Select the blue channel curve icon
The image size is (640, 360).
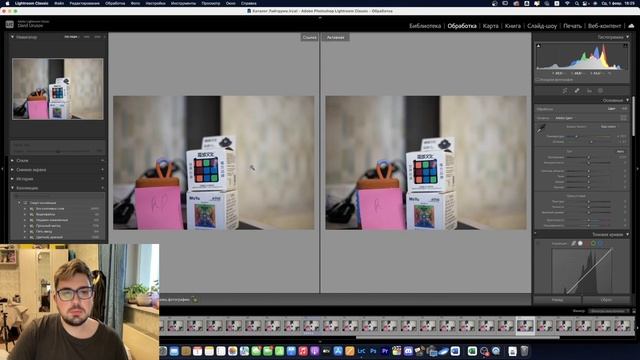point(600,243)
